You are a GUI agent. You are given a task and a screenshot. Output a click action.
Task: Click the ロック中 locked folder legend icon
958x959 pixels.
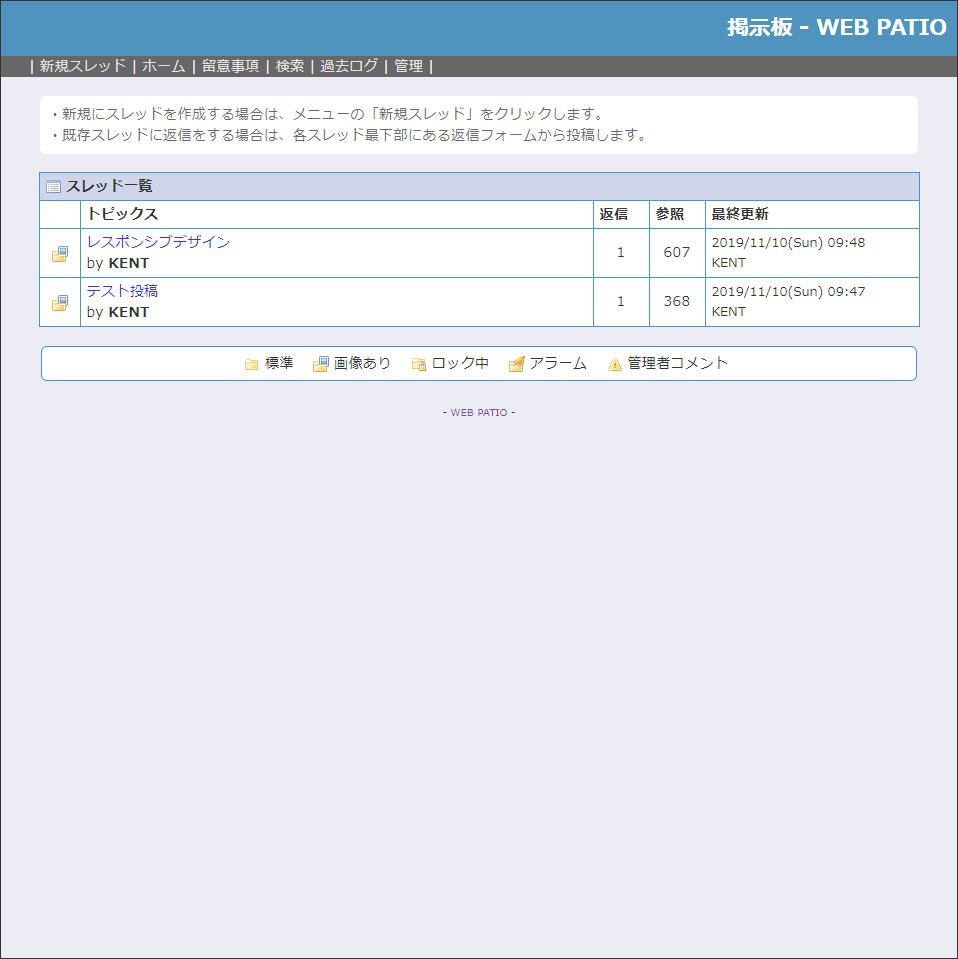click(419, 364)
